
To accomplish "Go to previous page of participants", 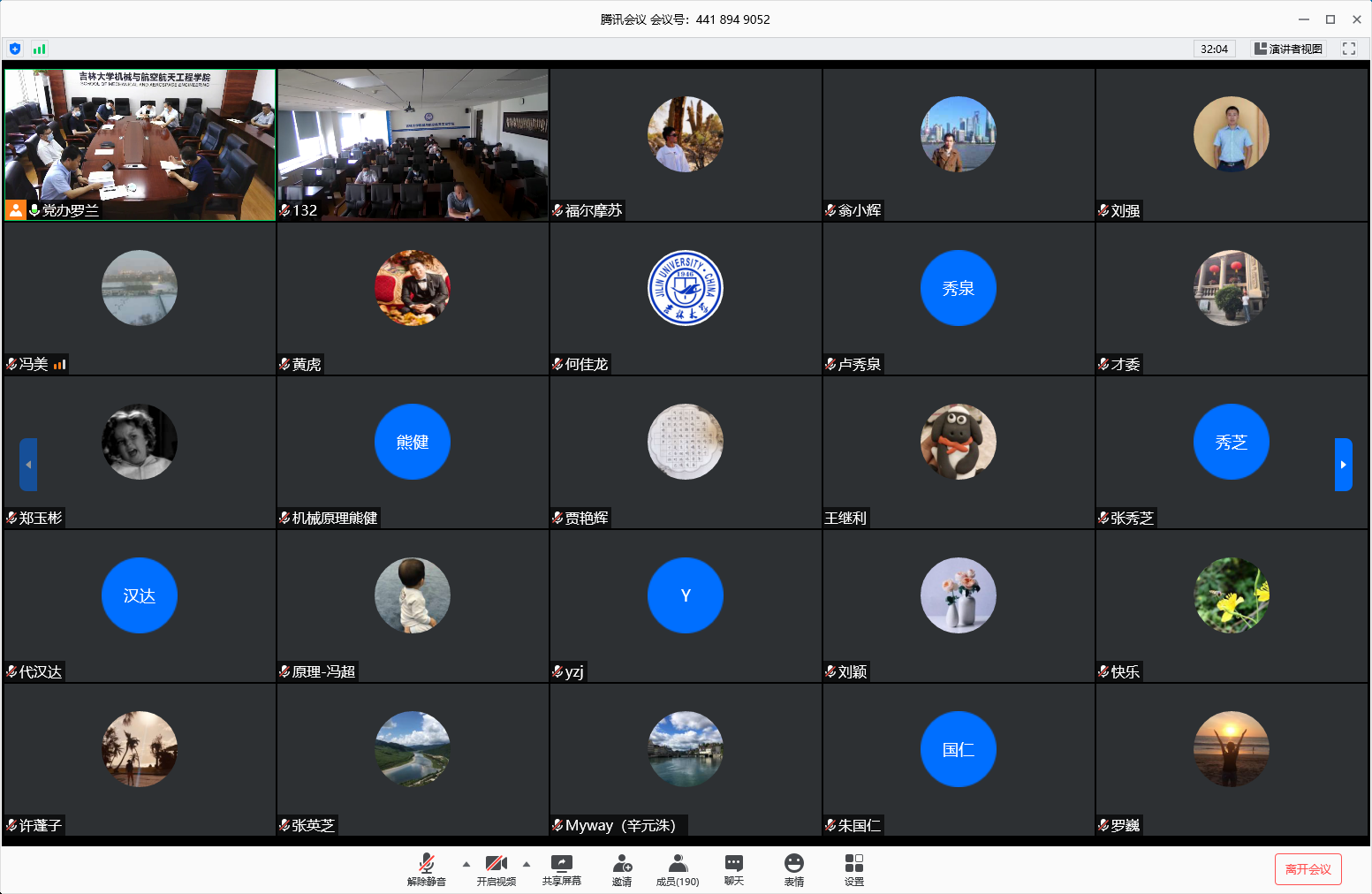I will [28, 465].
